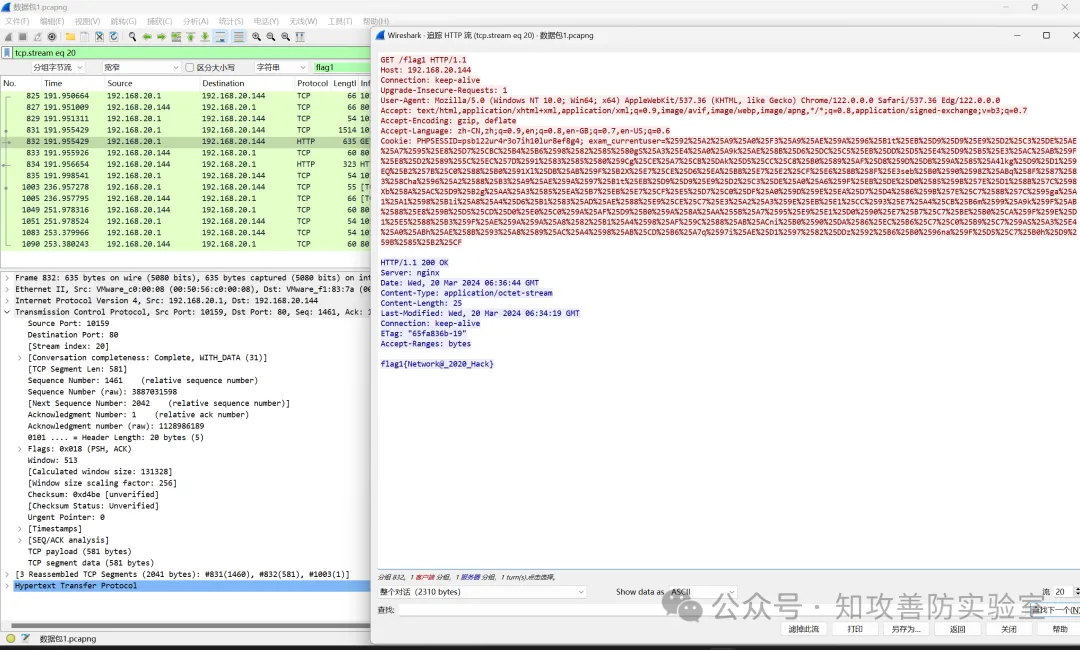Go back in packet history (left arrow)
This screenshot has height=650, width=1080.
pos(147,36)
